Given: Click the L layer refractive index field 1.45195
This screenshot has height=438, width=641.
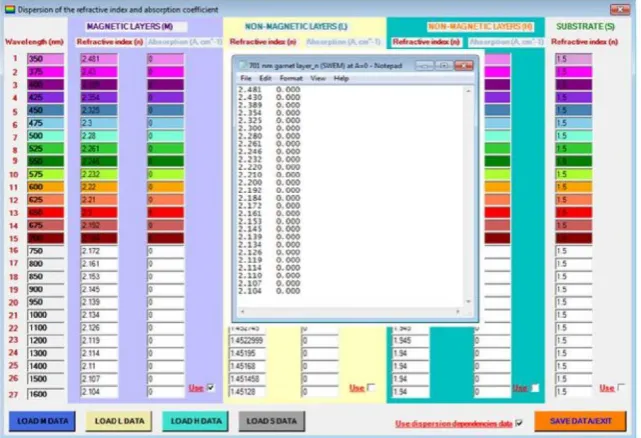Looking at the screenshot, I should click(247, 353).
